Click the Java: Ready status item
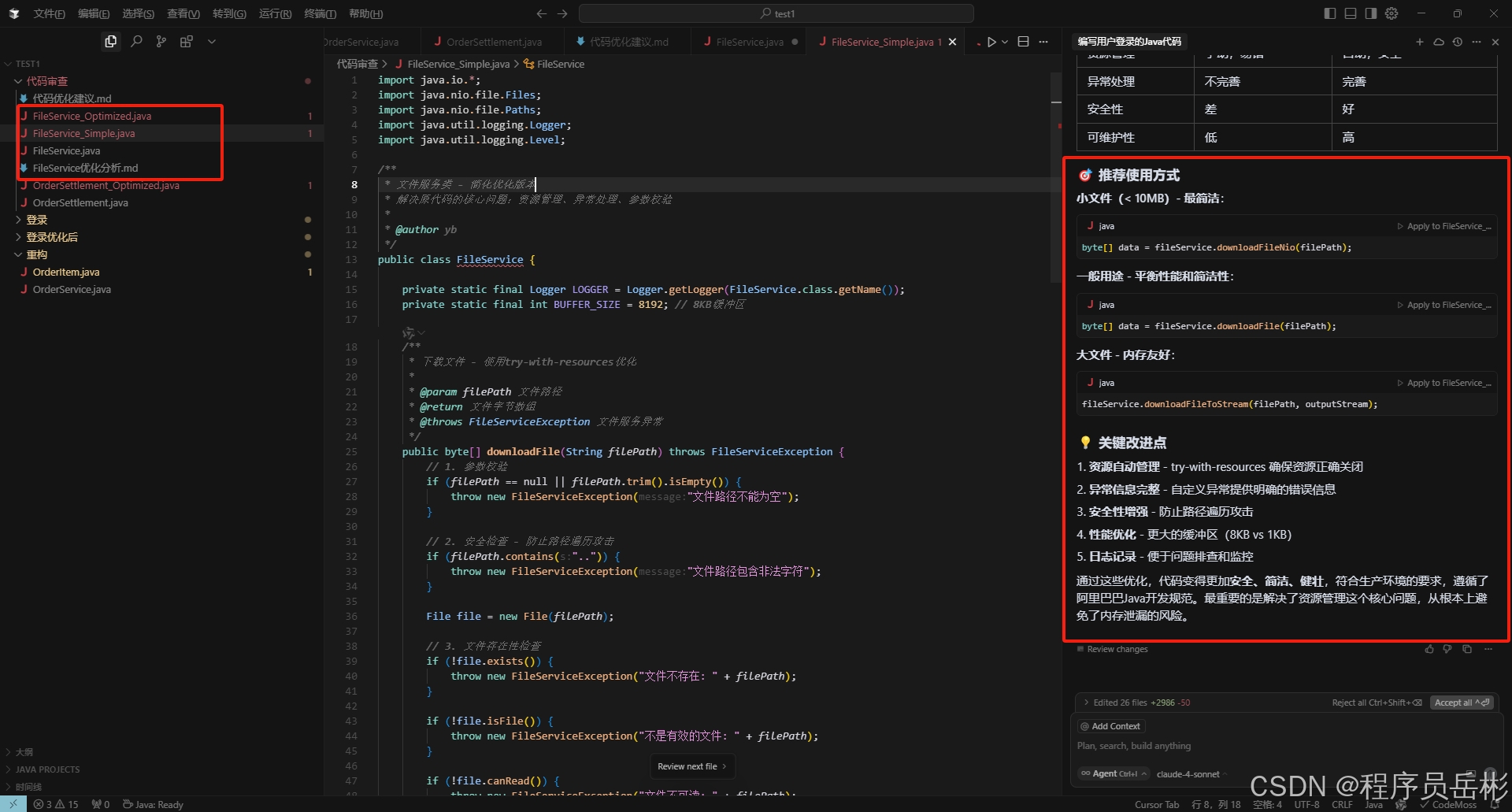Viewport: 1512px width, 812px height. point(153,804)
